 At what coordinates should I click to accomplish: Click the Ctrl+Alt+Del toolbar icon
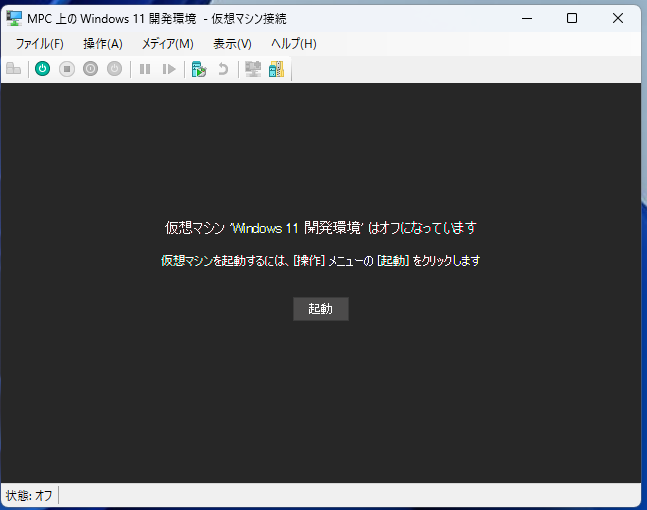[x=14, y=69]
